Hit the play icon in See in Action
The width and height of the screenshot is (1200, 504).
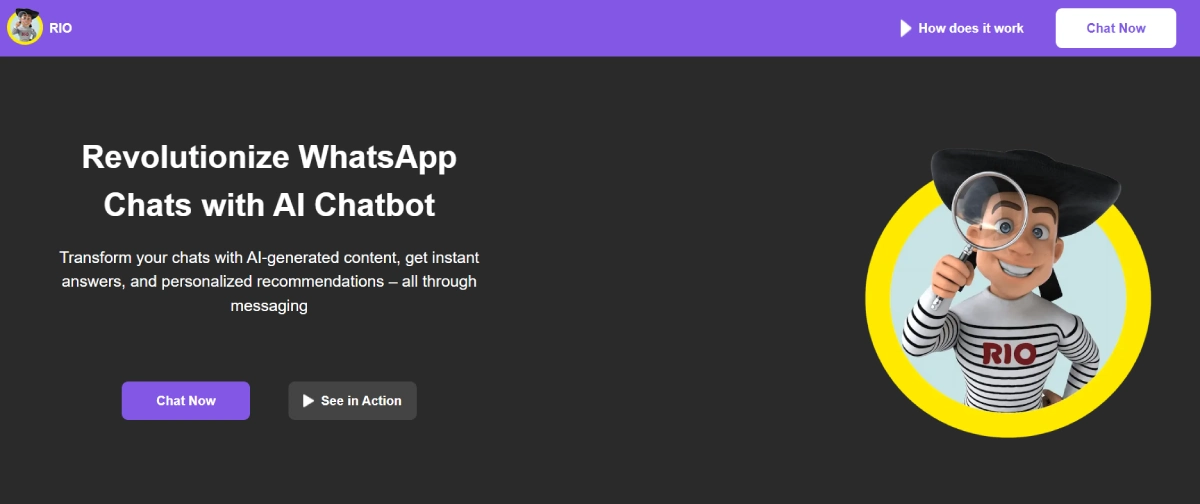coord(308,401)
